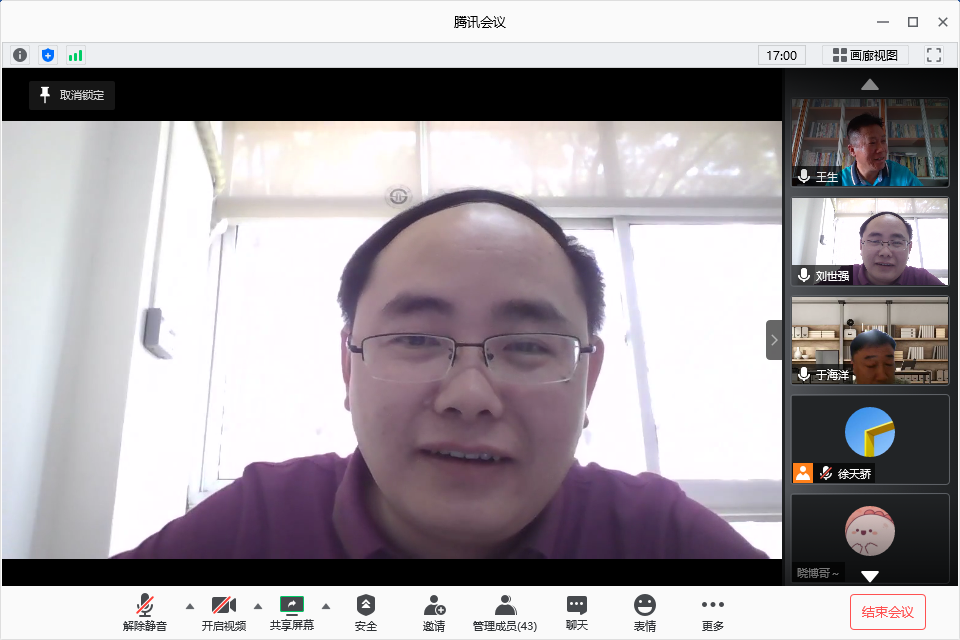The height and width of the screenshot is (640, 960).
Task: Switch to 画廊视图 gallery view
Action: click(865, 55)
